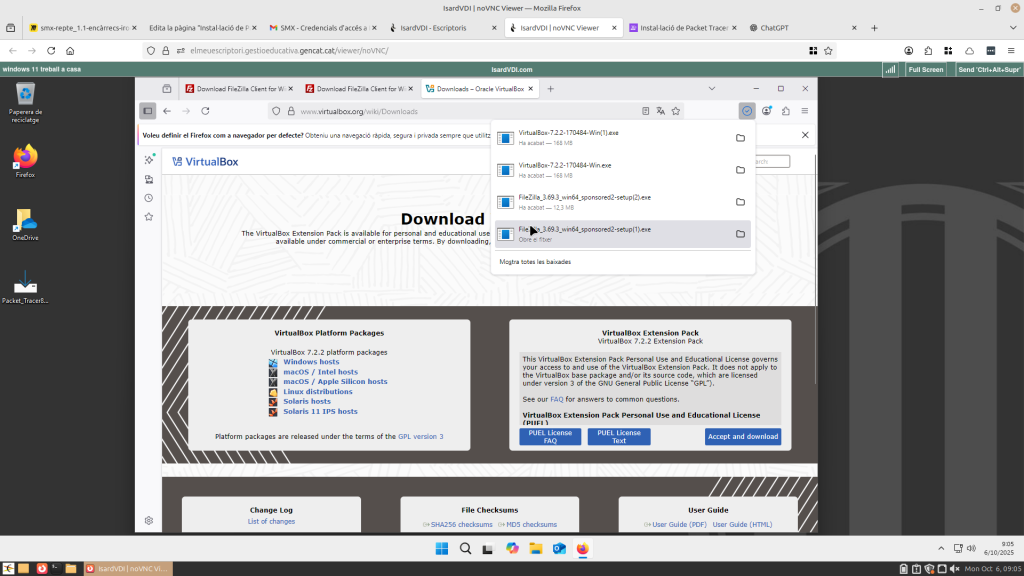The height and width of the screenshot is (576, 1024).
Task: Click the translate page icon in address bar
Action: [x=660, y=111]
